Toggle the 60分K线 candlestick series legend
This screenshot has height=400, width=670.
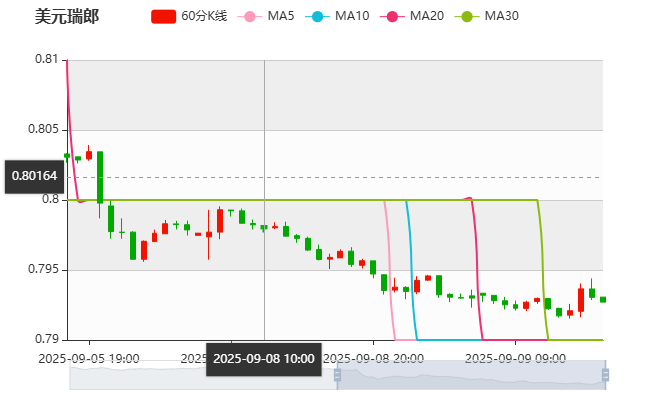point(189,16)
